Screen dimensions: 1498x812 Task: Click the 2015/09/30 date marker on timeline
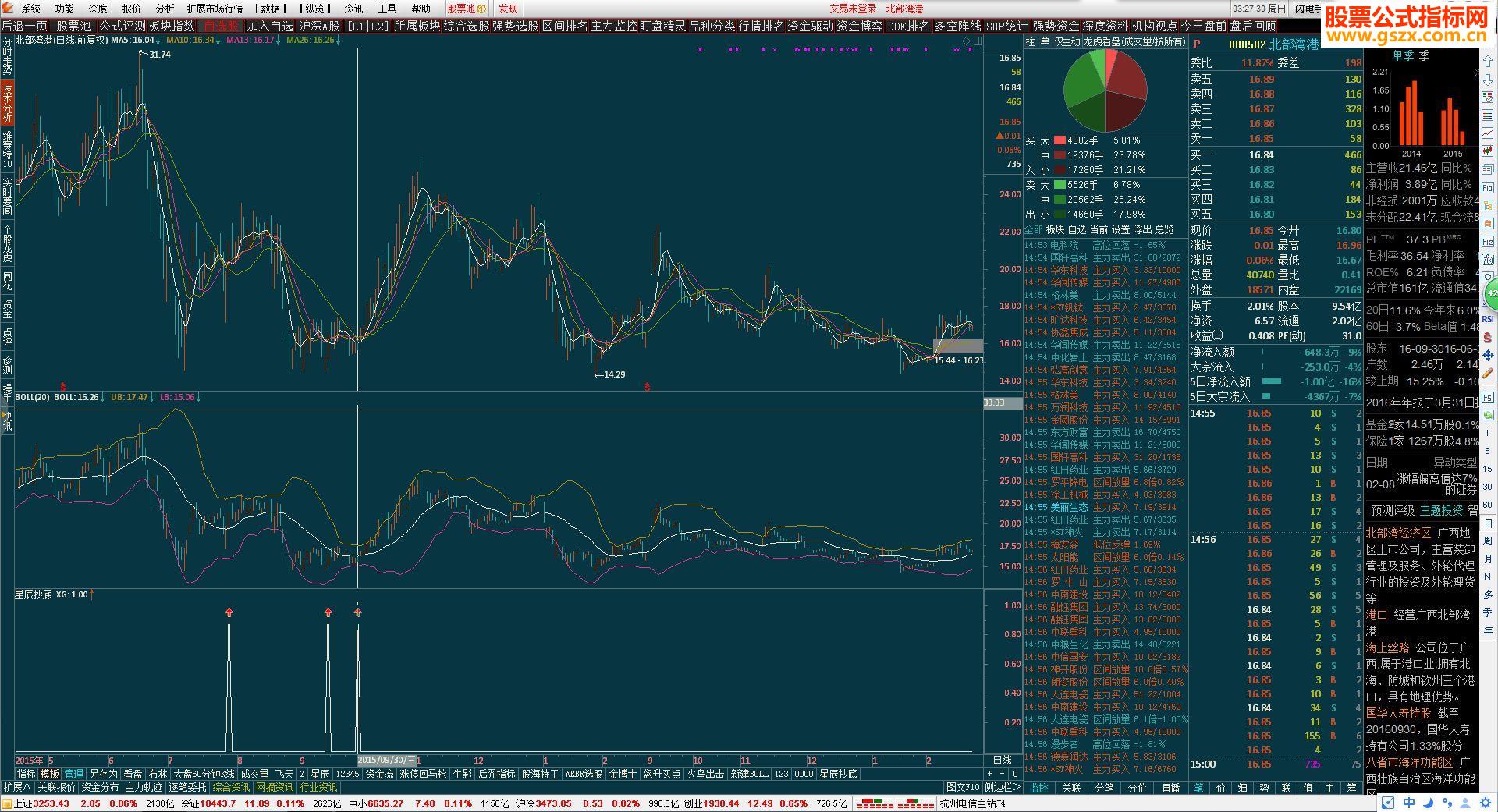tap(387, 760)
